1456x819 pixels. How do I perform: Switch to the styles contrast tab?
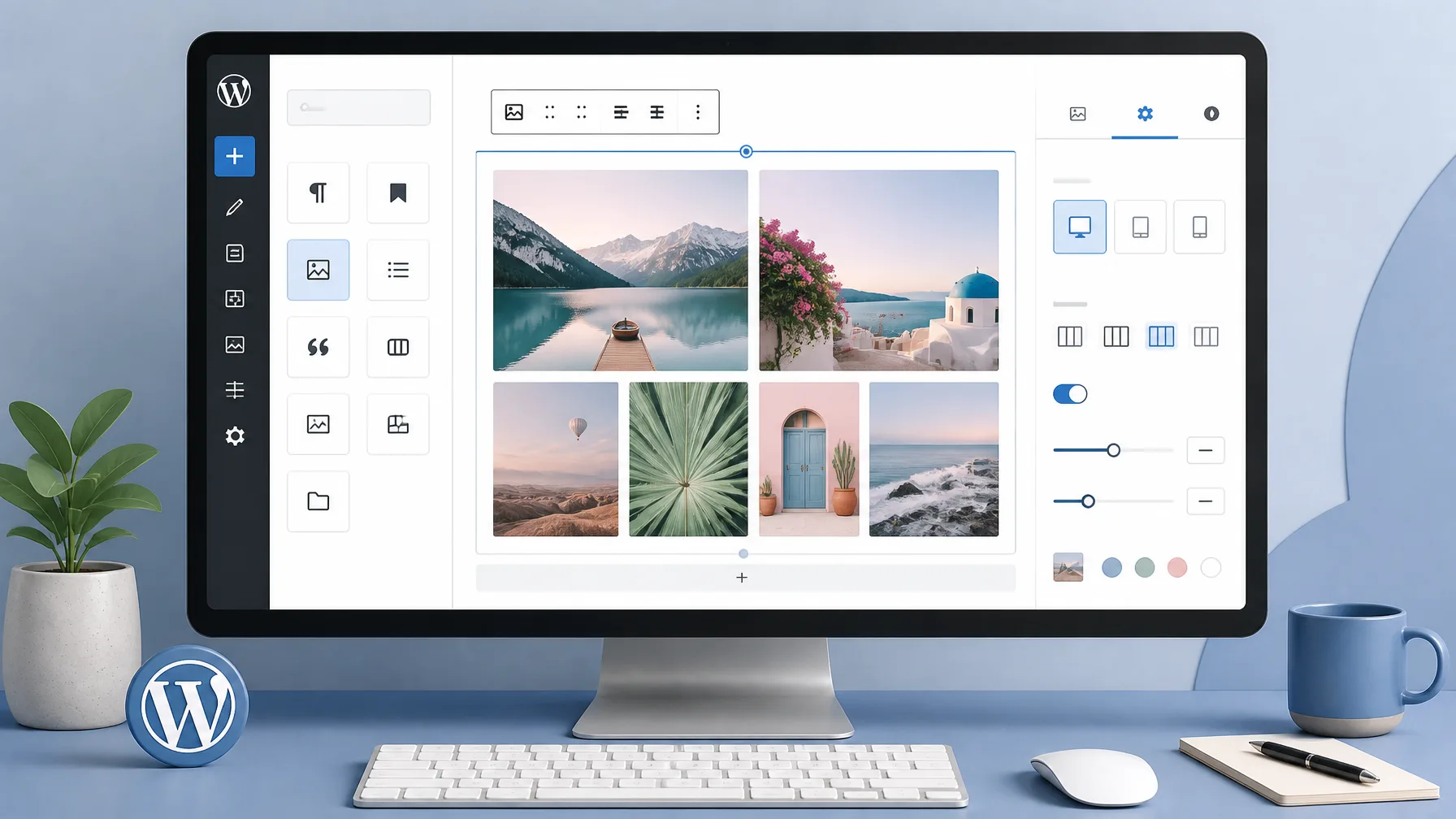1211,114
